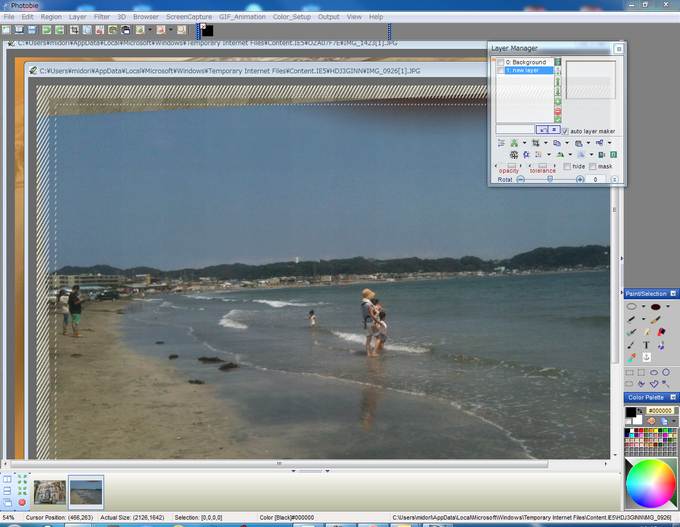This screenshot has width=680, height=527.
Task: Collapse the Paint/Selection panel
Action: (673, 294)
